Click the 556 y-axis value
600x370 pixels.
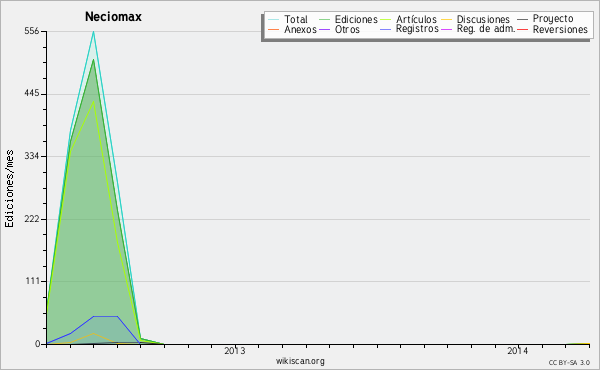point(32,31)
